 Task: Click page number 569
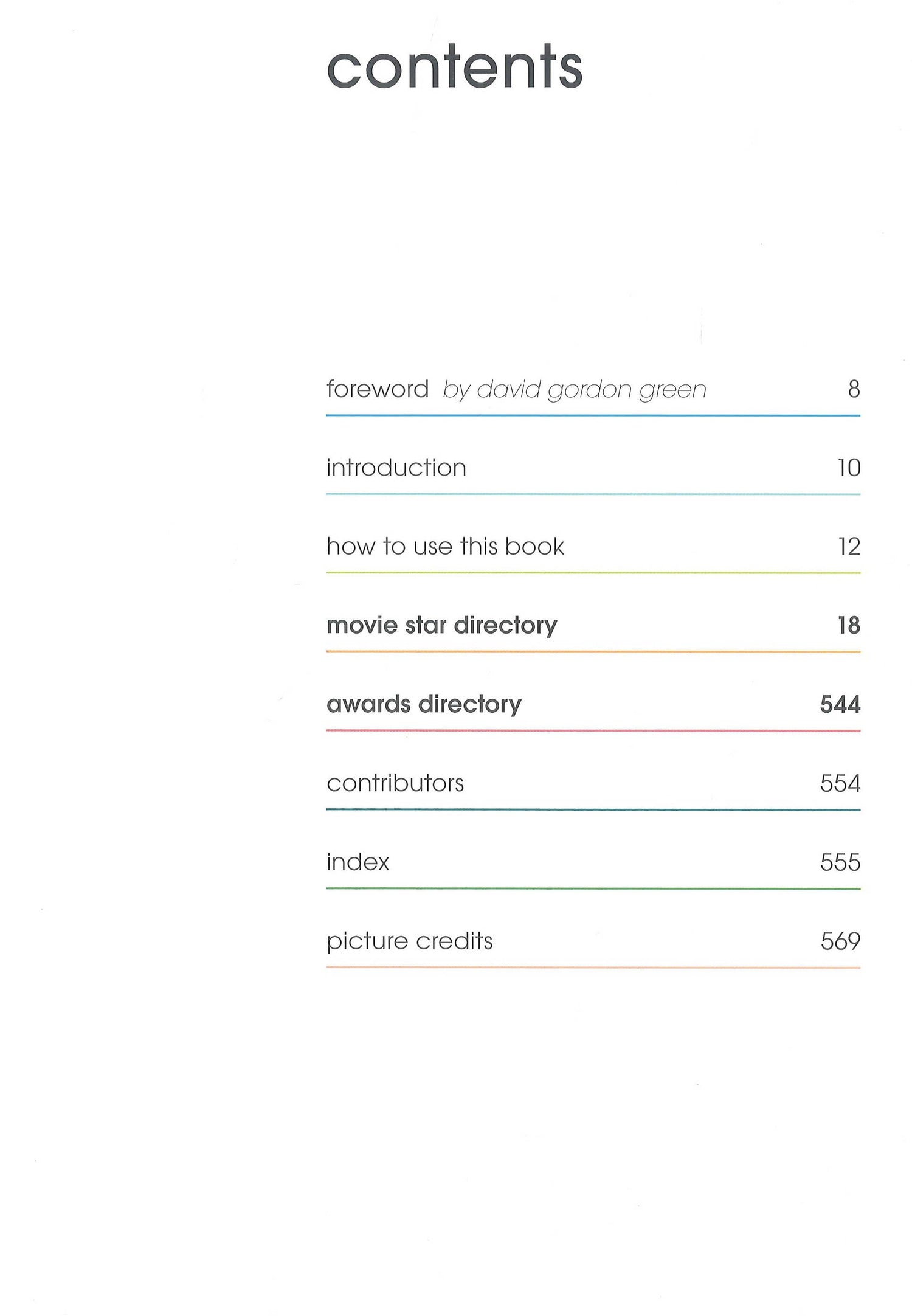coord(840,941)
